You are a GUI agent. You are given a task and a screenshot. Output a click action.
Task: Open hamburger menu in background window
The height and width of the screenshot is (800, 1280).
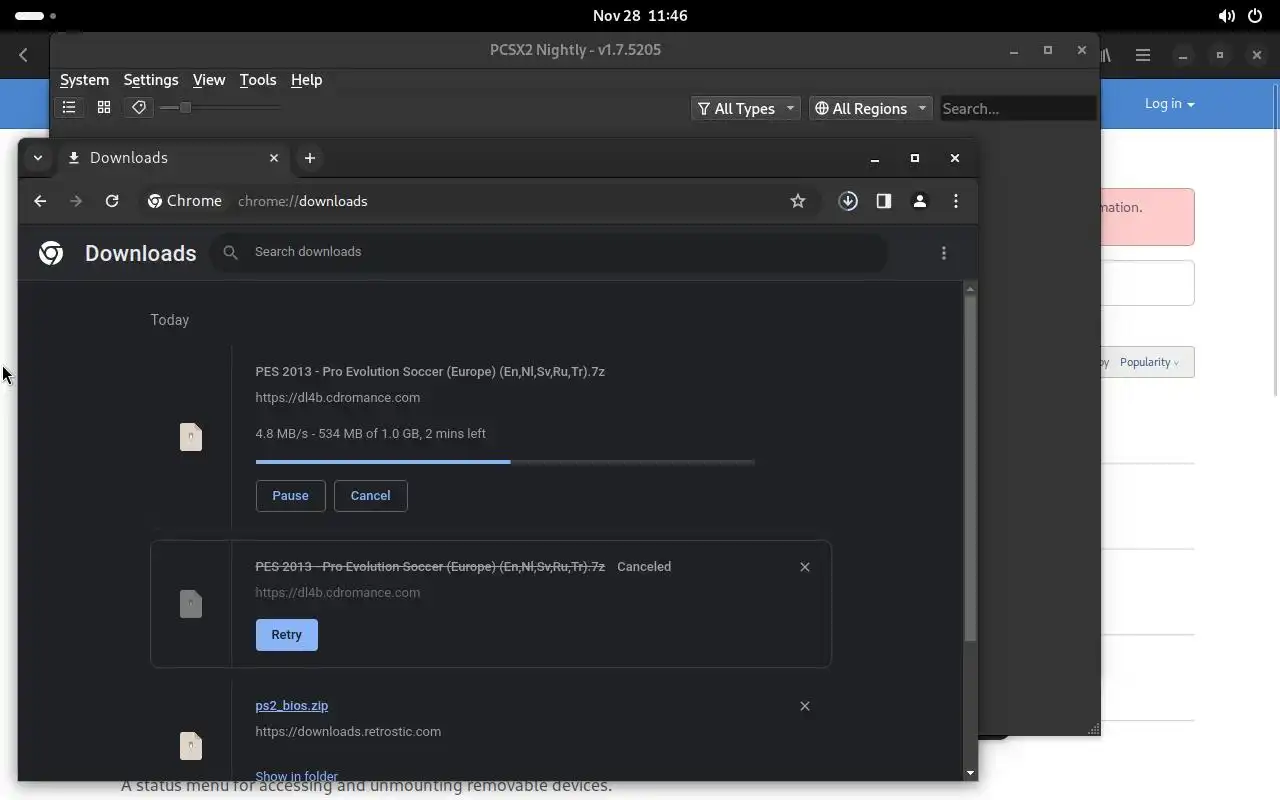pyautogui.click(x=1143, y=55)
